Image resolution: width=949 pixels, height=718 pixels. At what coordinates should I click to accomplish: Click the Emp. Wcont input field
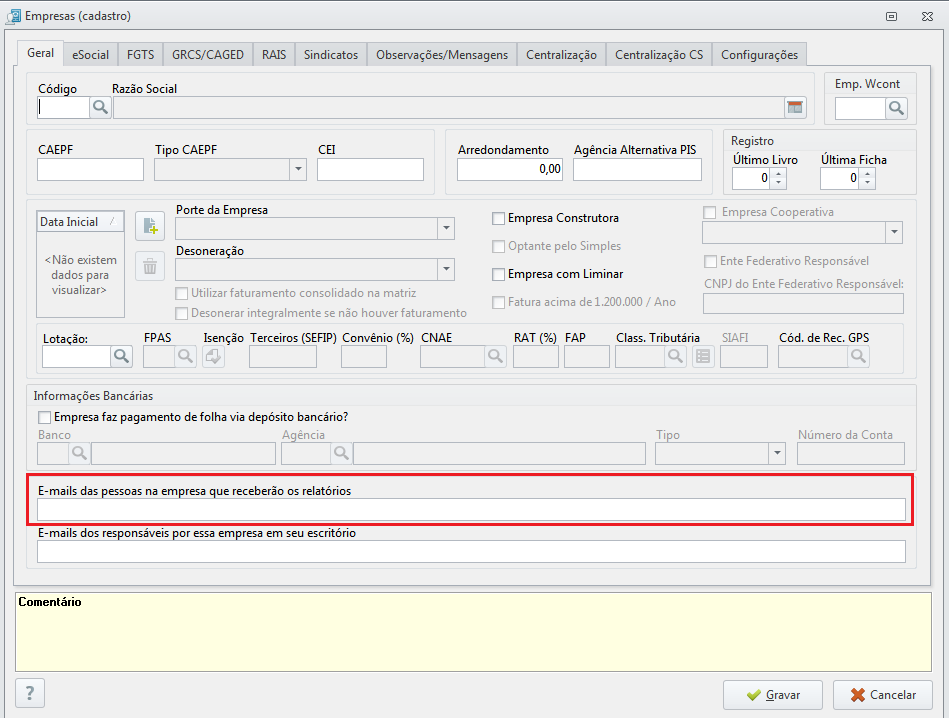point(861,108)
